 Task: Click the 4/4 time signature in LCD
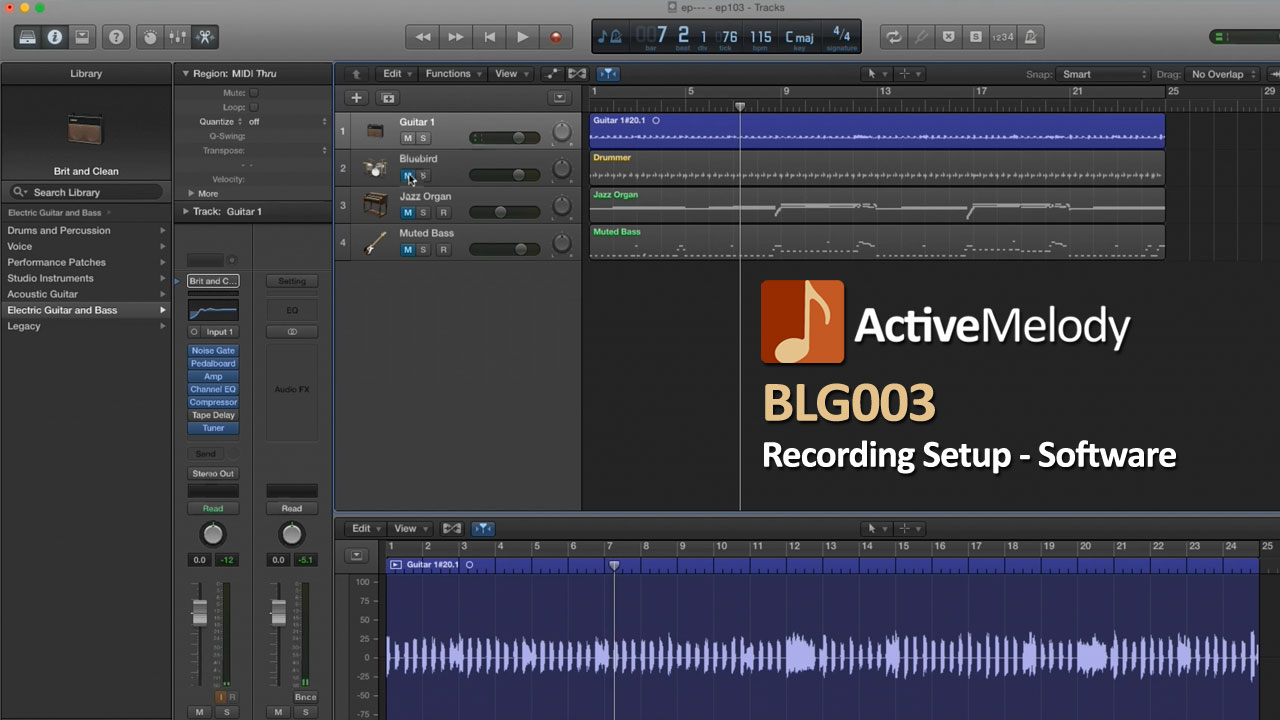click(x=841, y=34)
